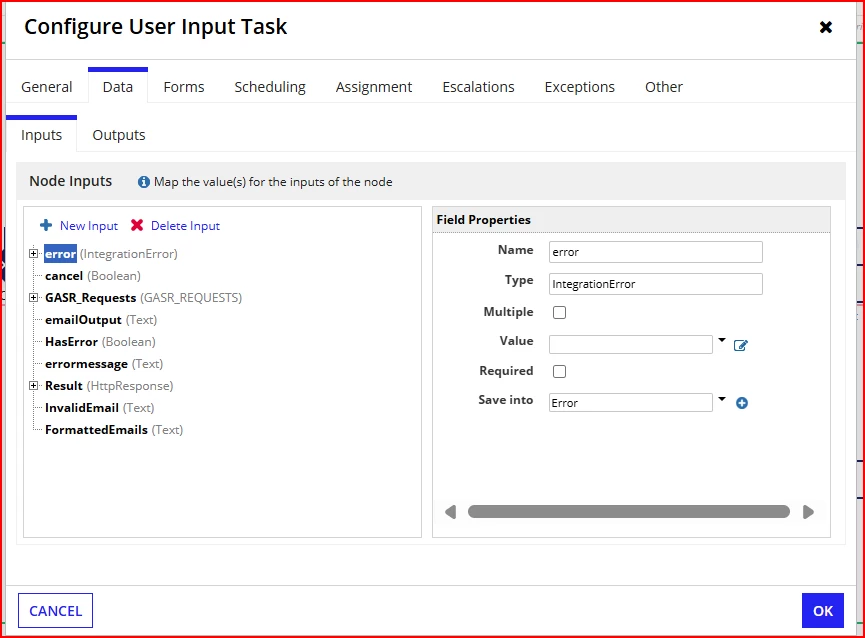Click the info icon next to Node Inputs
865x638 pixels.
pyautogui.click(x=143, y=181)
